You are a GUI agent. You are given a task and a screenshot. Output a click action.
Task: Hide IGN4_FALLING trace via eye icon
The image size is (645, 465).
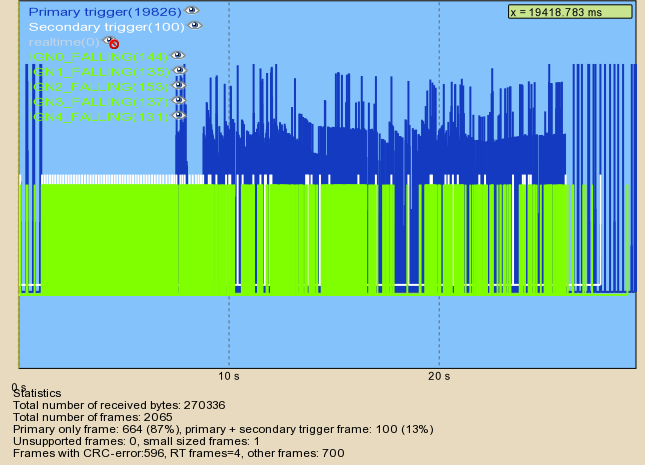point(178,116)
